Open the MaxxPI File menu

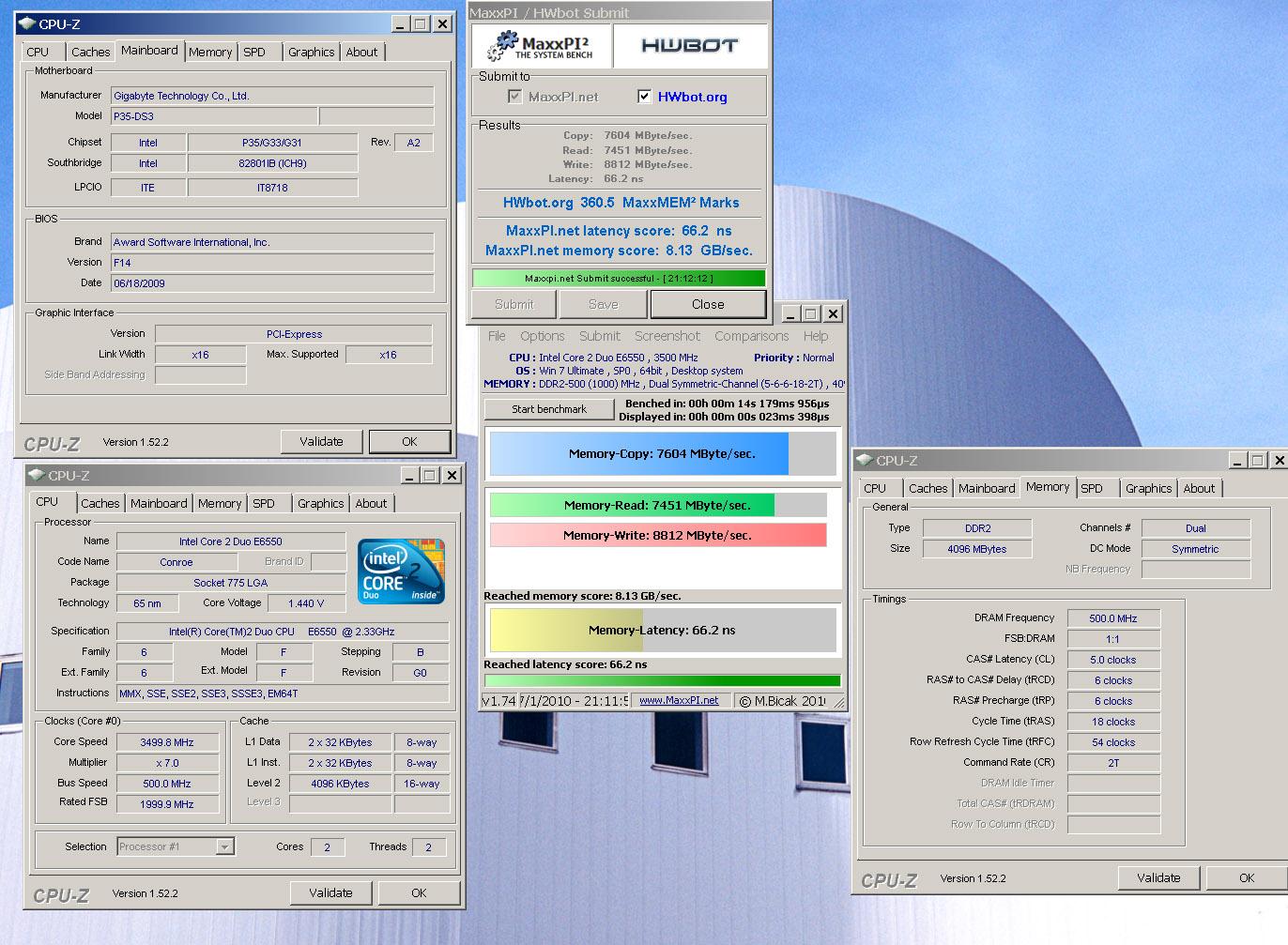pos(497,336)
